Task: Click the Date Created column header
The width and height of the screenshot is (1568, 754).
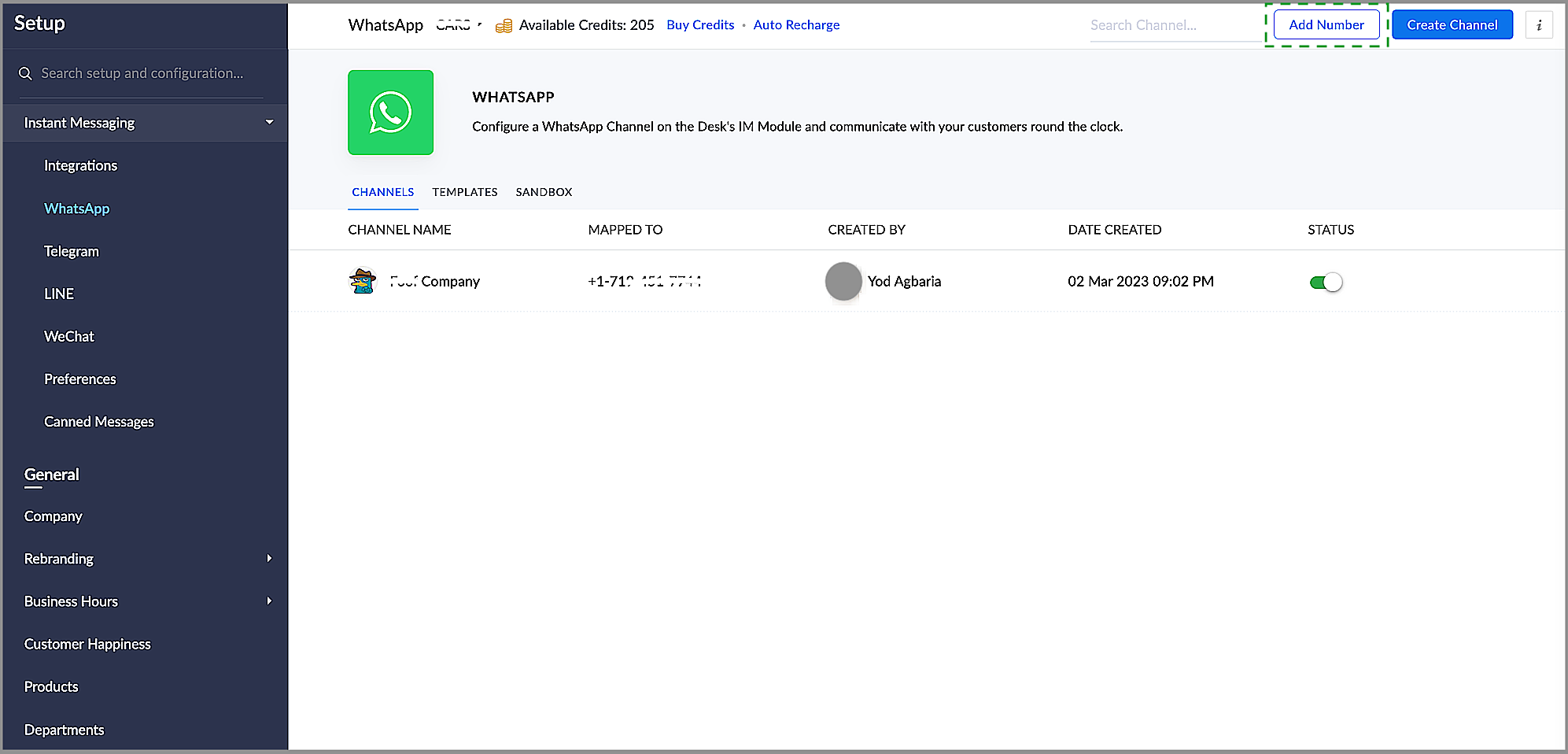Action: (x=1114, y=230)
